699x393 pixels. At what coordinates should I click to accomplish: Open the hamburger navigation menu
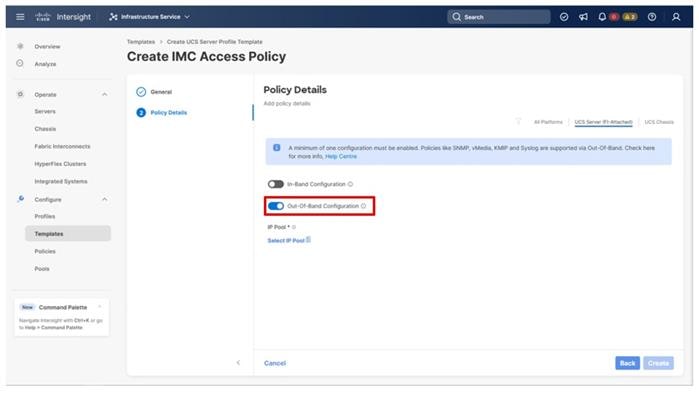(20, 17)
